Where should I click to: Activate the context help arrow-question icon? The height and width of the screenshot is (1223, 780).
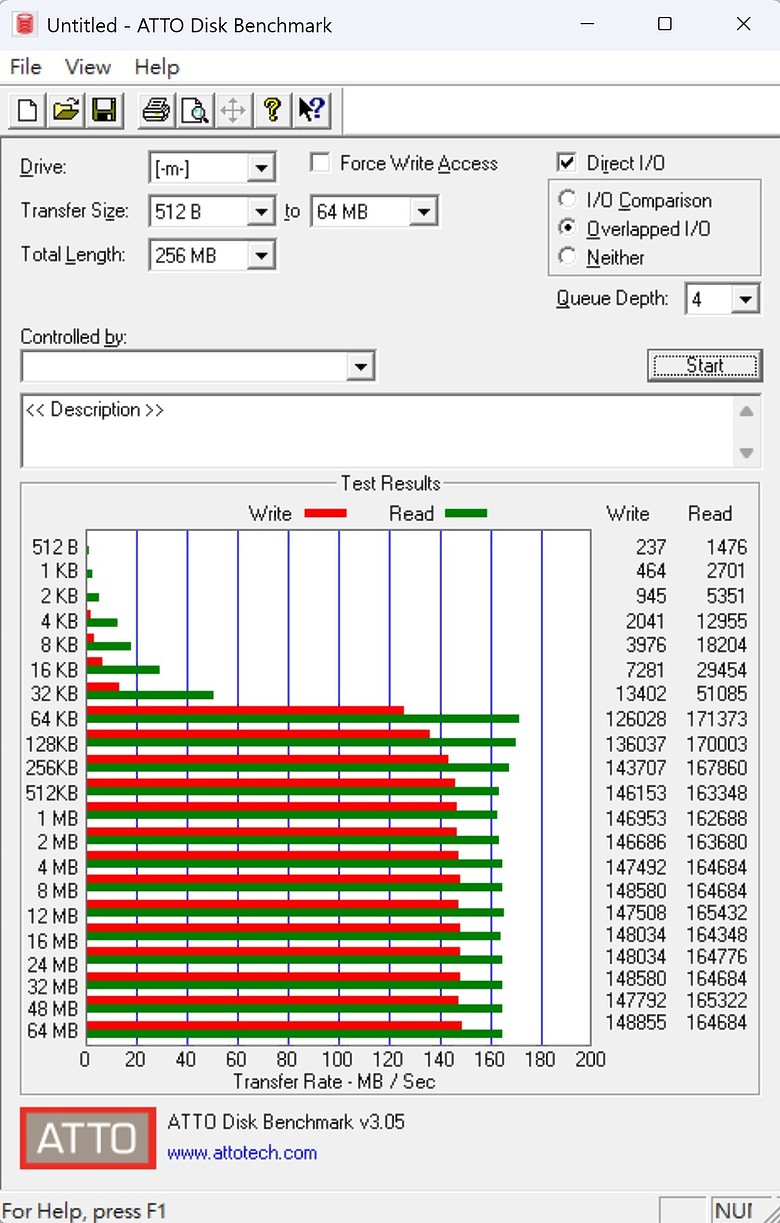pos(310,110)
